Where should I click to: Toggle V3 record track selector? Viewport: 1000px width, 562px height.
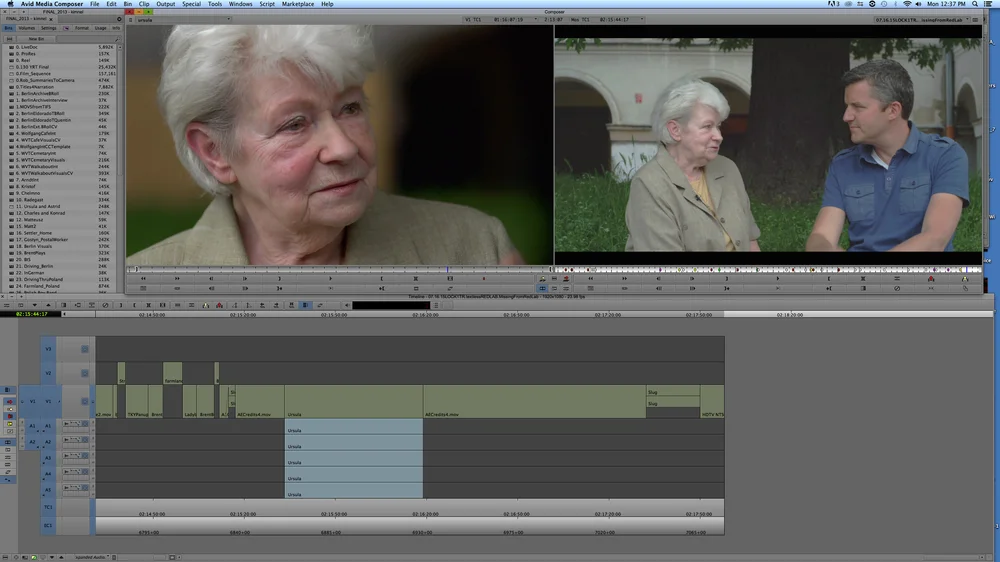tap(48, 349)
